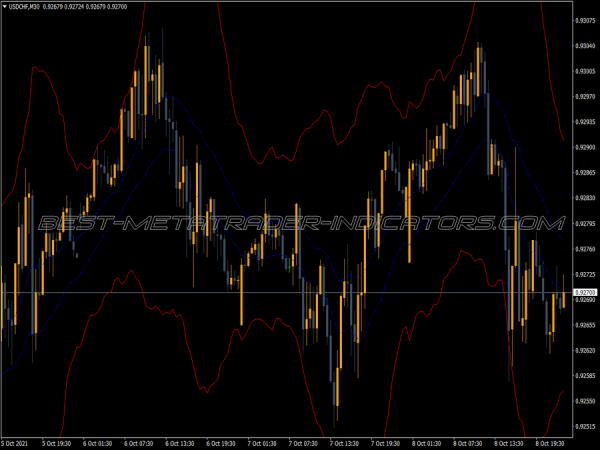Screen dimensions: 600x450
Task: Select the 7 Oct 07:30 time label
Action: [302, 442]
